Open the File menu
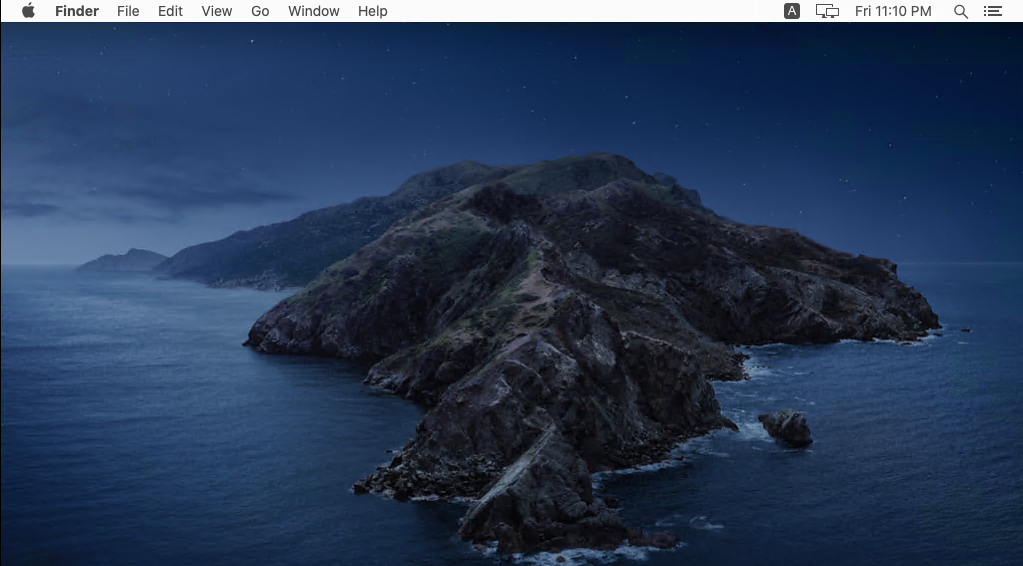Screen dimensions: 1023x566 point(128,11)
